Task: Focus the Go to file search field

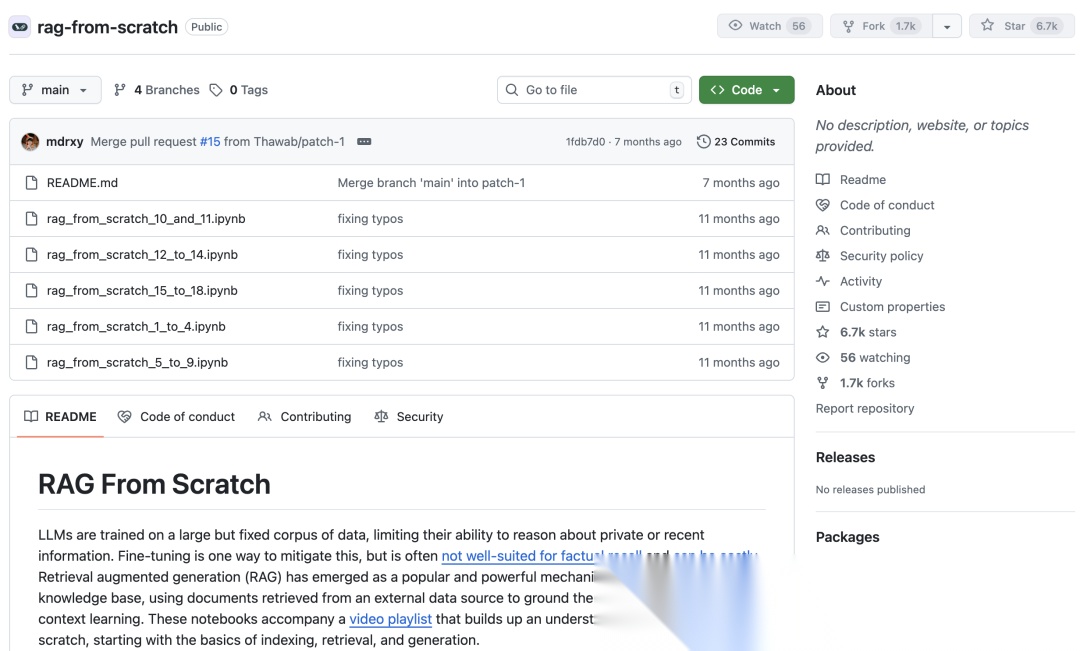Action: point(594,90)
